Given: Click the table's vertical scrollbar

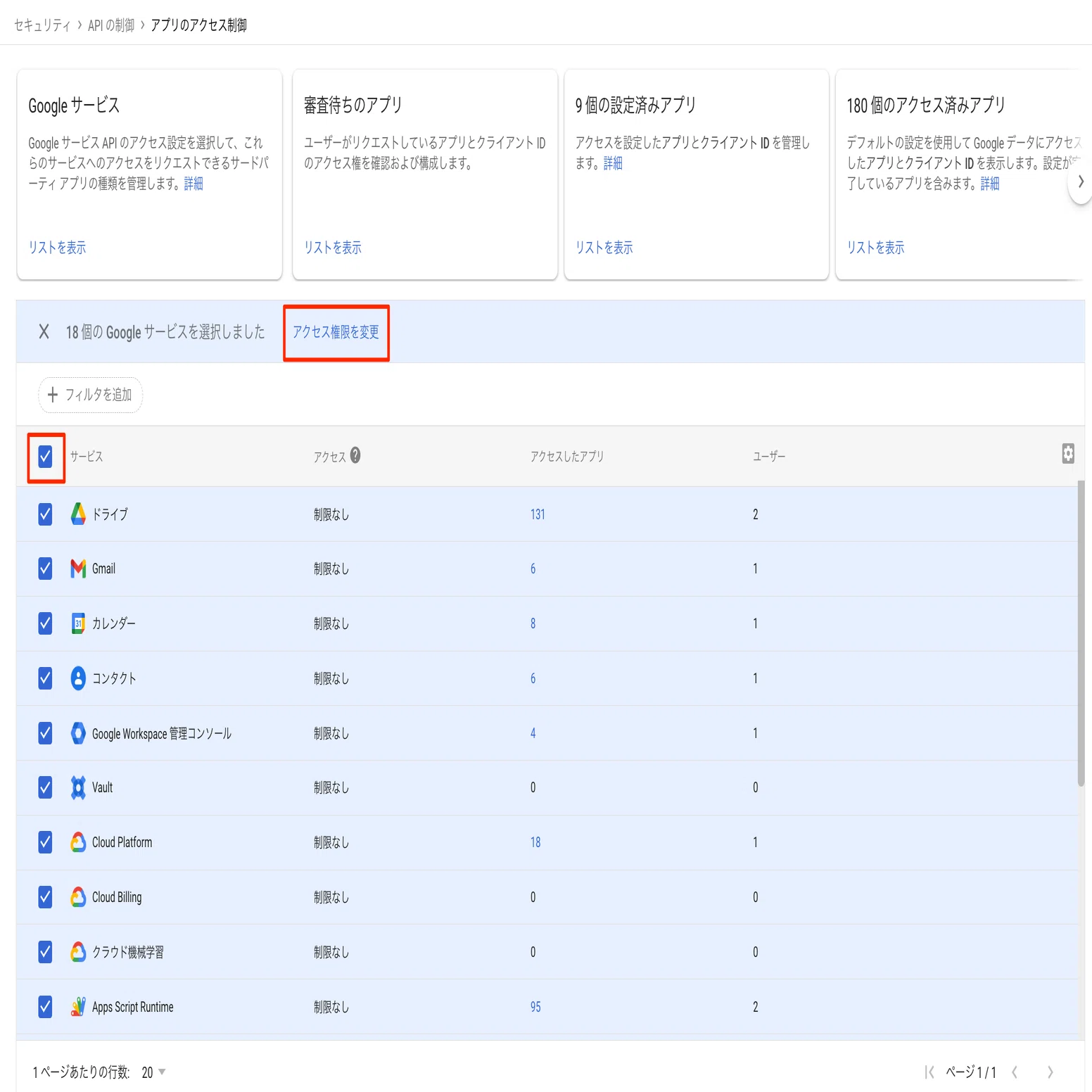Looking at the screenshot, I should 1081,633.
